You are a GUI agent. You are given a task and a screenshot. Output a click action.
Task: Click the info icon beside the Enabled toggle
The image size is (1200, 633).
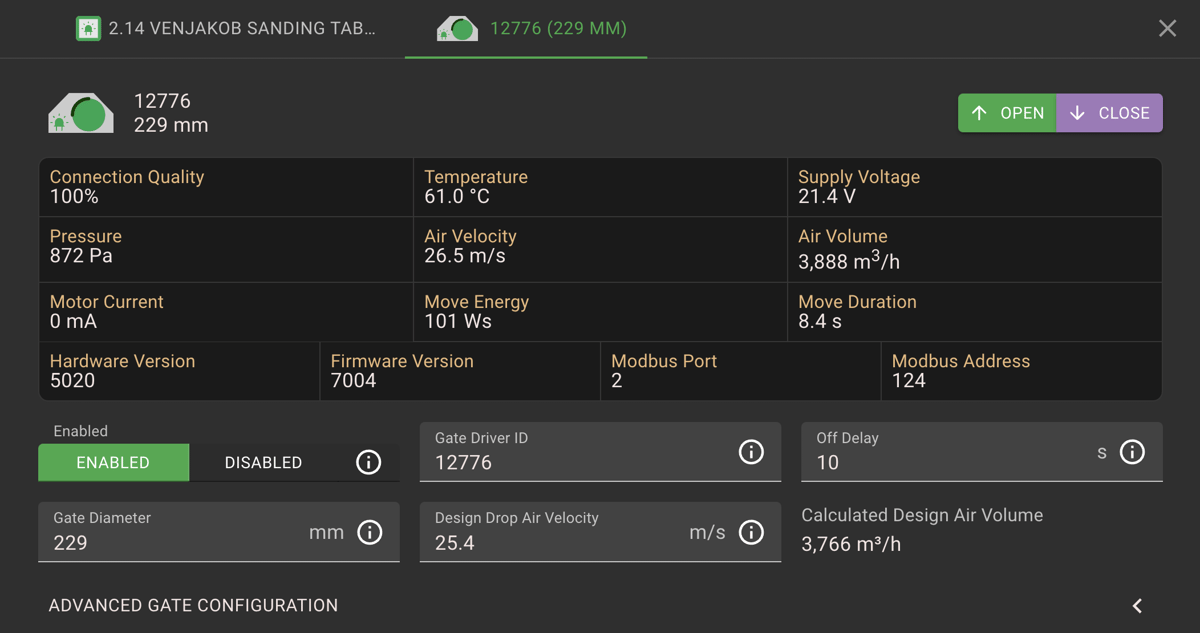368,462
